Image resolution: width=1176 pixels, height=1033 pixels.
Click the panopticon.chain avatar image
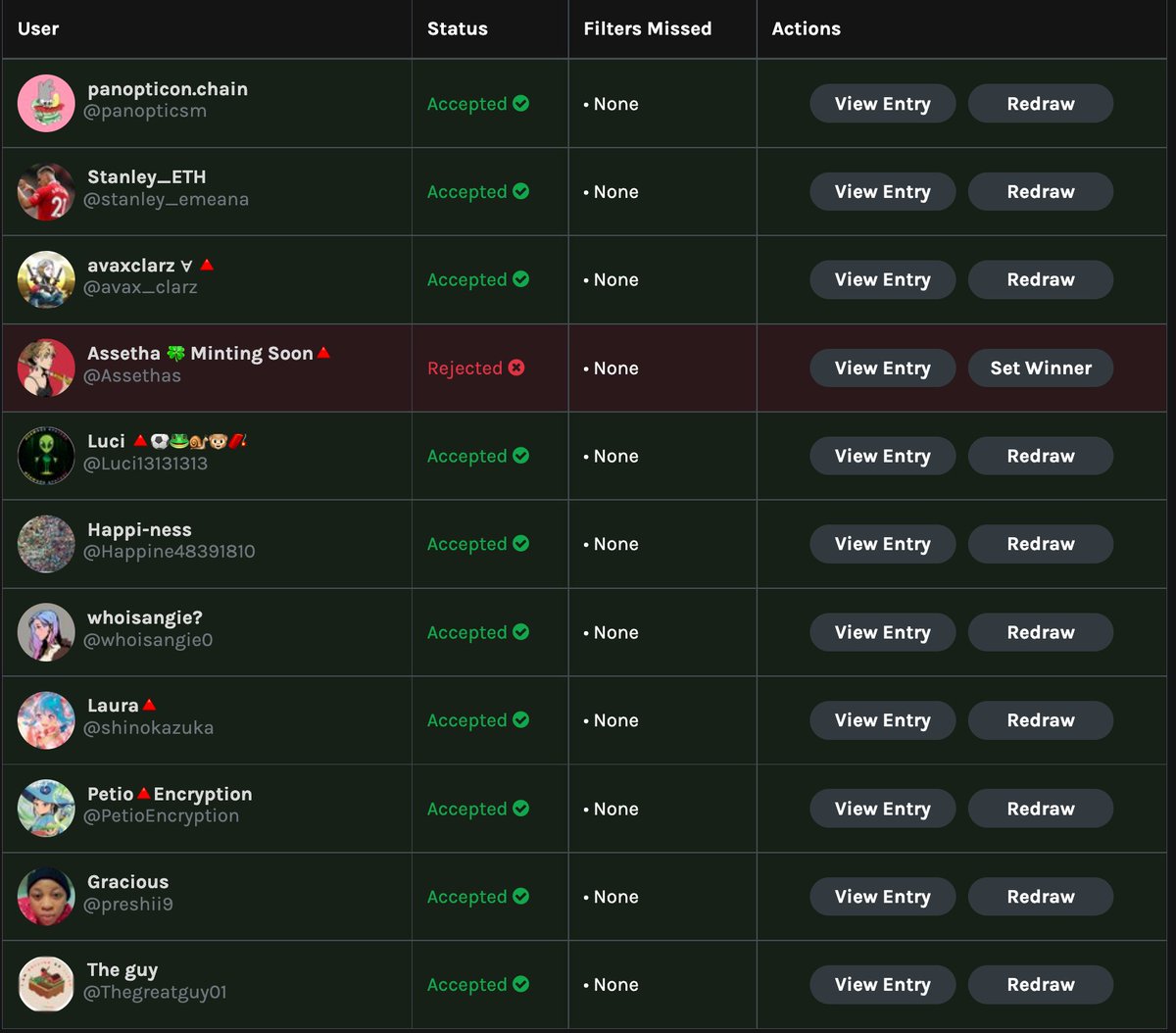(x=46, y=103)
